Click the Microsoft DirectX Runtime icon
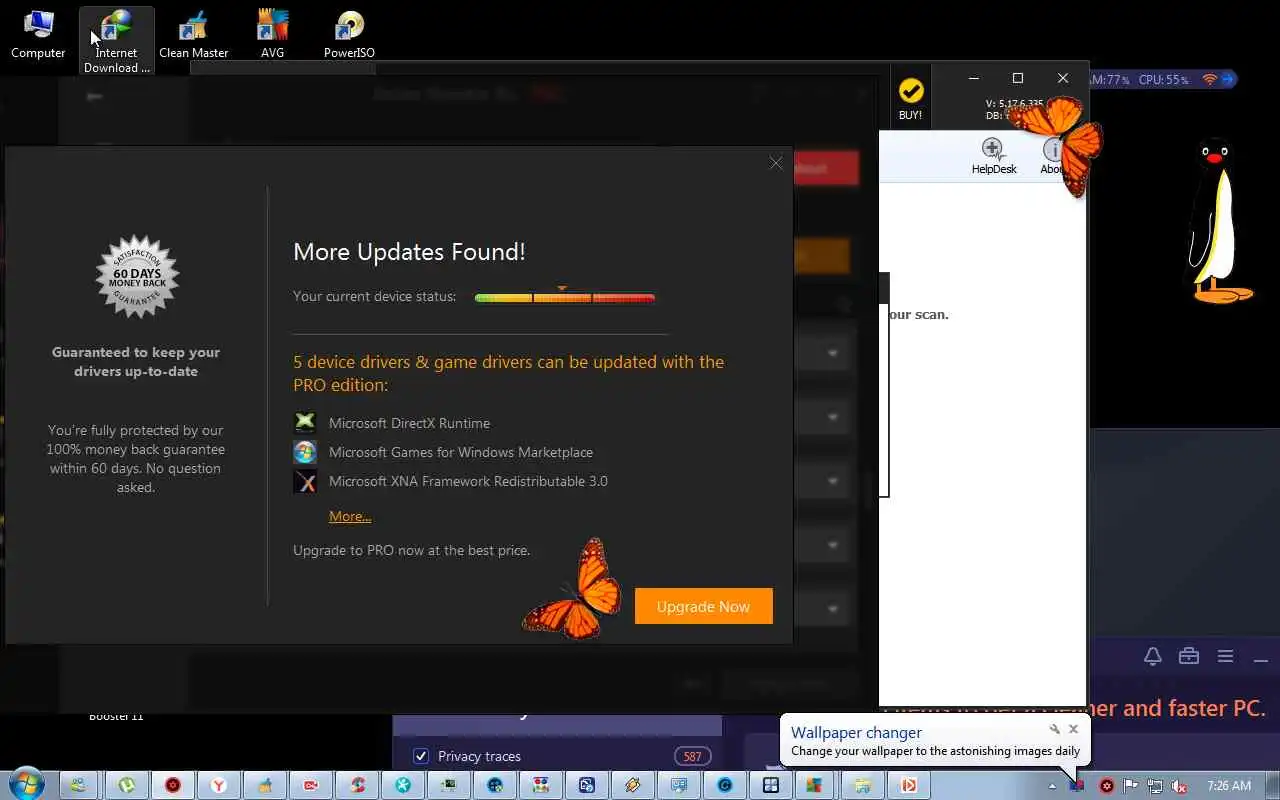1280x800 pixels. 305,423
